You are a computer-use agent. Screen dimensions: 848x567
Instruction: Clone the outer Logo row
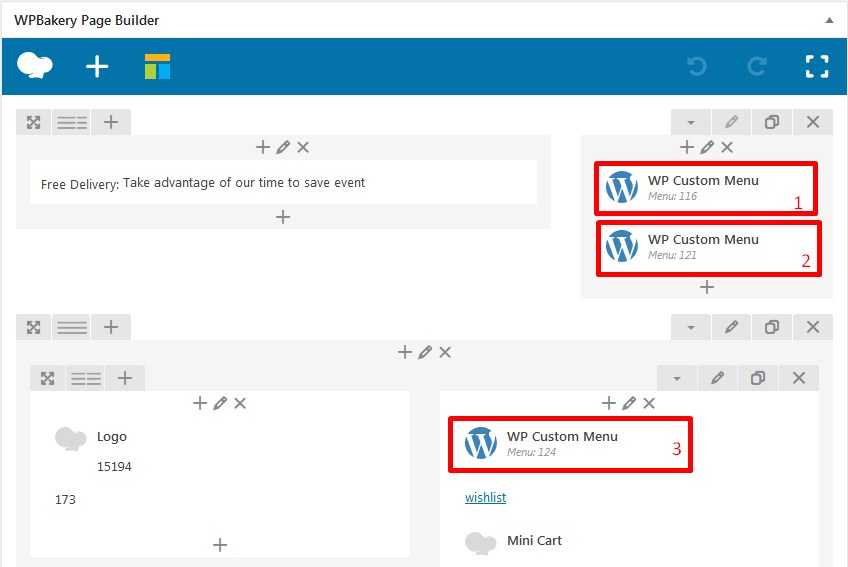(x=772, y=327)
